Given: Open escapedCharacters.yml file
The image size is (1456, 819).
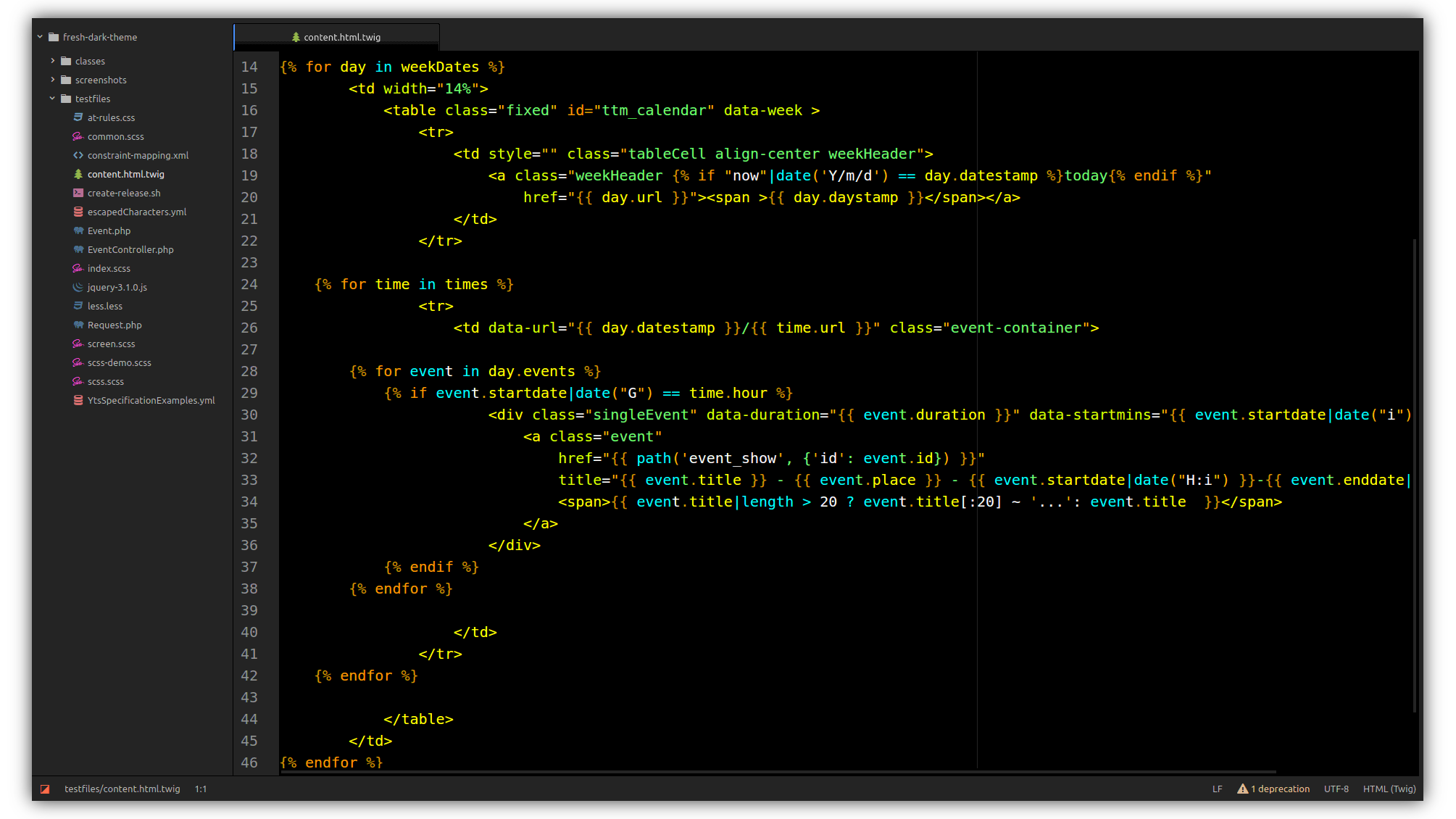Looking at the screenshot, I should (137, 212).
